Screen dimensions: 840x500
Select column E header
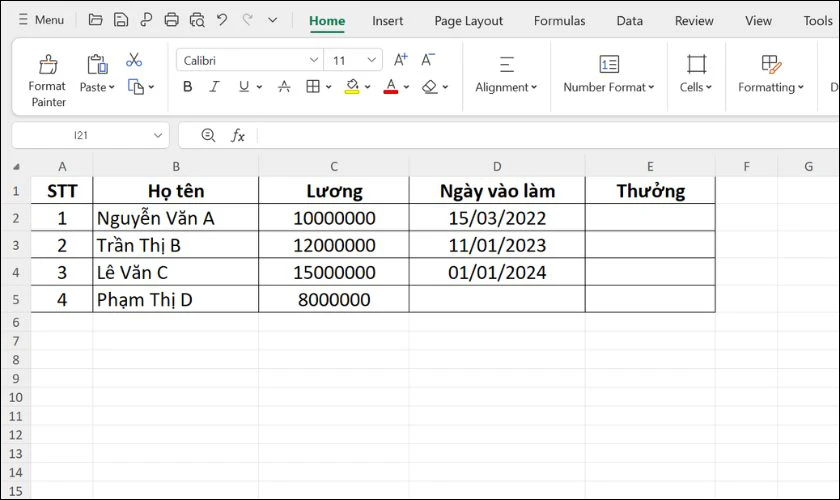[650, 167]
